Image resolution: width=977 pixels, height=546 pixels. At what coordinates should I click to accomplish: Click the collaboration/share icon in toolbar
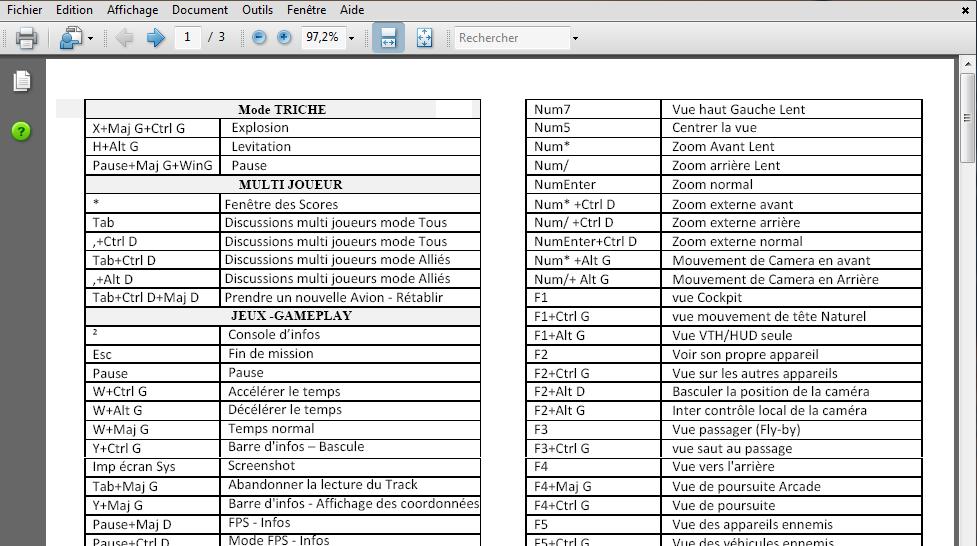click(70, 38)
